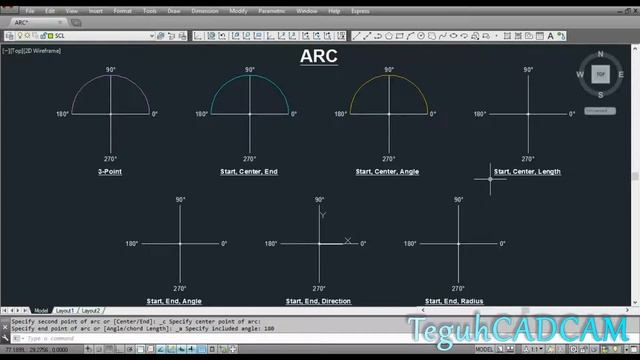Image resolution: width=640 pixels, height=360 pixels.
Task: Open the File menu
Action: [30, 11]
